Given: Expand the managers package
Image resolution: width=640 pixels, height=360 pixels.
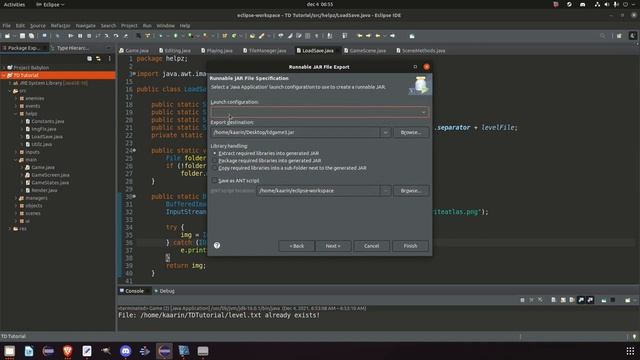Looking at the screenshot, I should pyautogui.click(x=16, y=198).
